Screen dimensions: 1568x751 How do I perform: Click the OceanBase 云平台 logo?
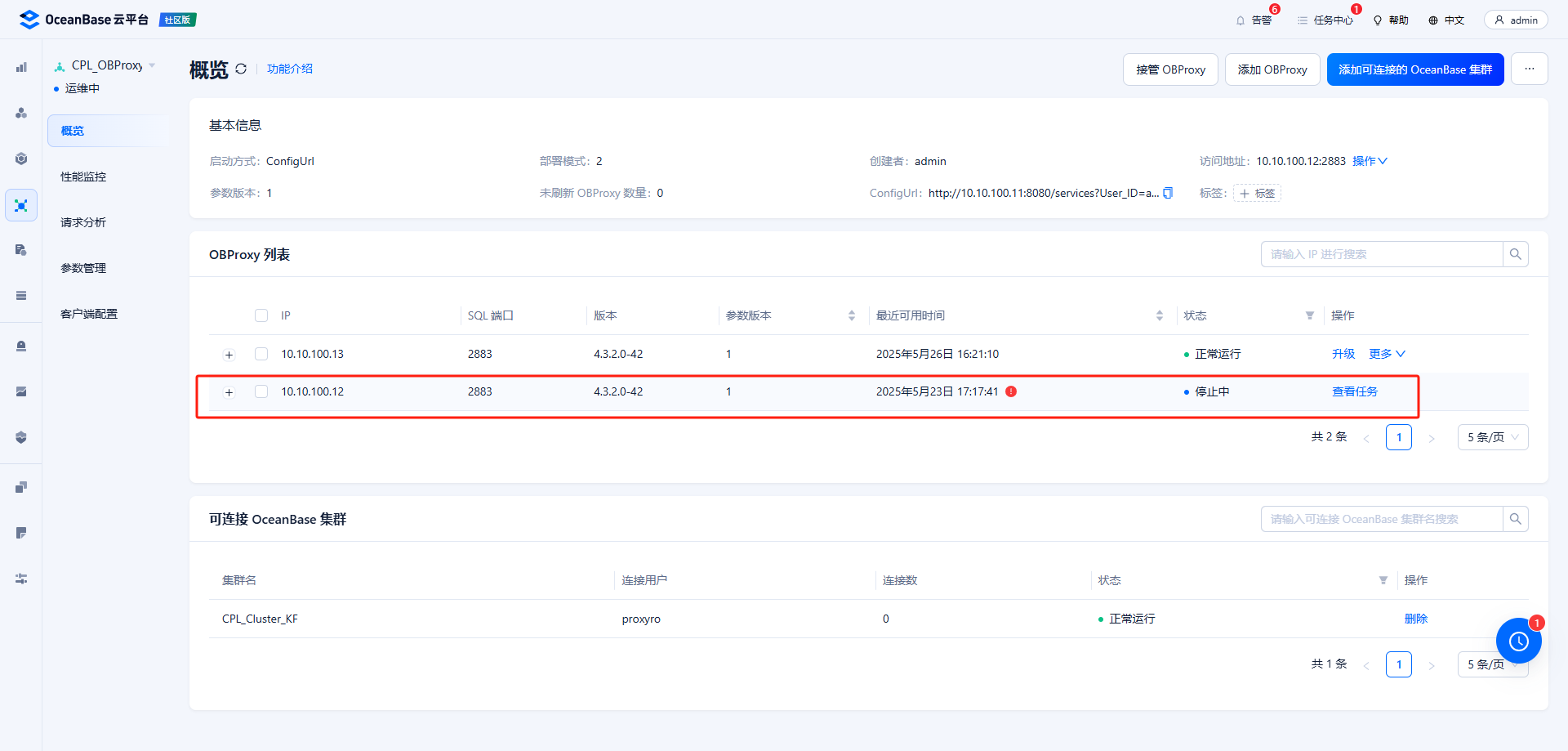[83, 20]
